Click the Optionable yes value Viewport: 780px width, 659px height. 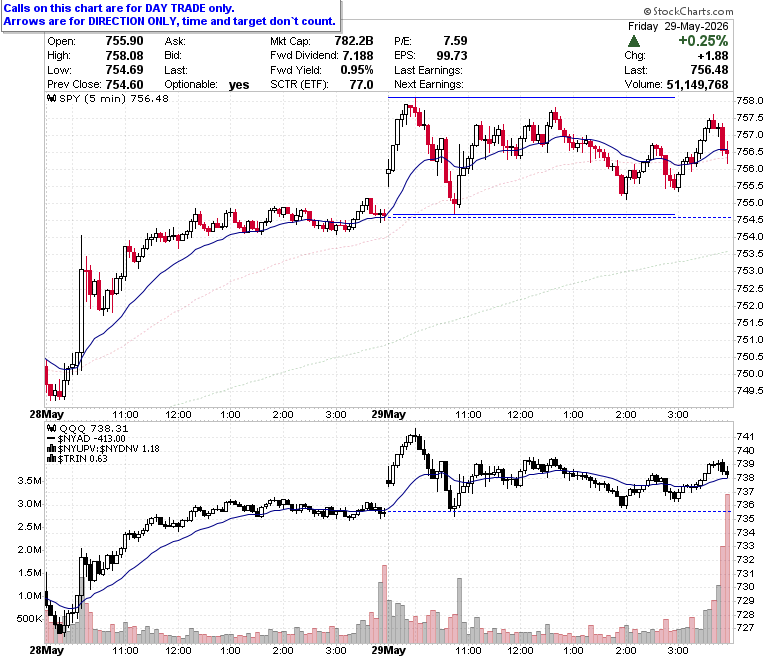tap(239, 85)
